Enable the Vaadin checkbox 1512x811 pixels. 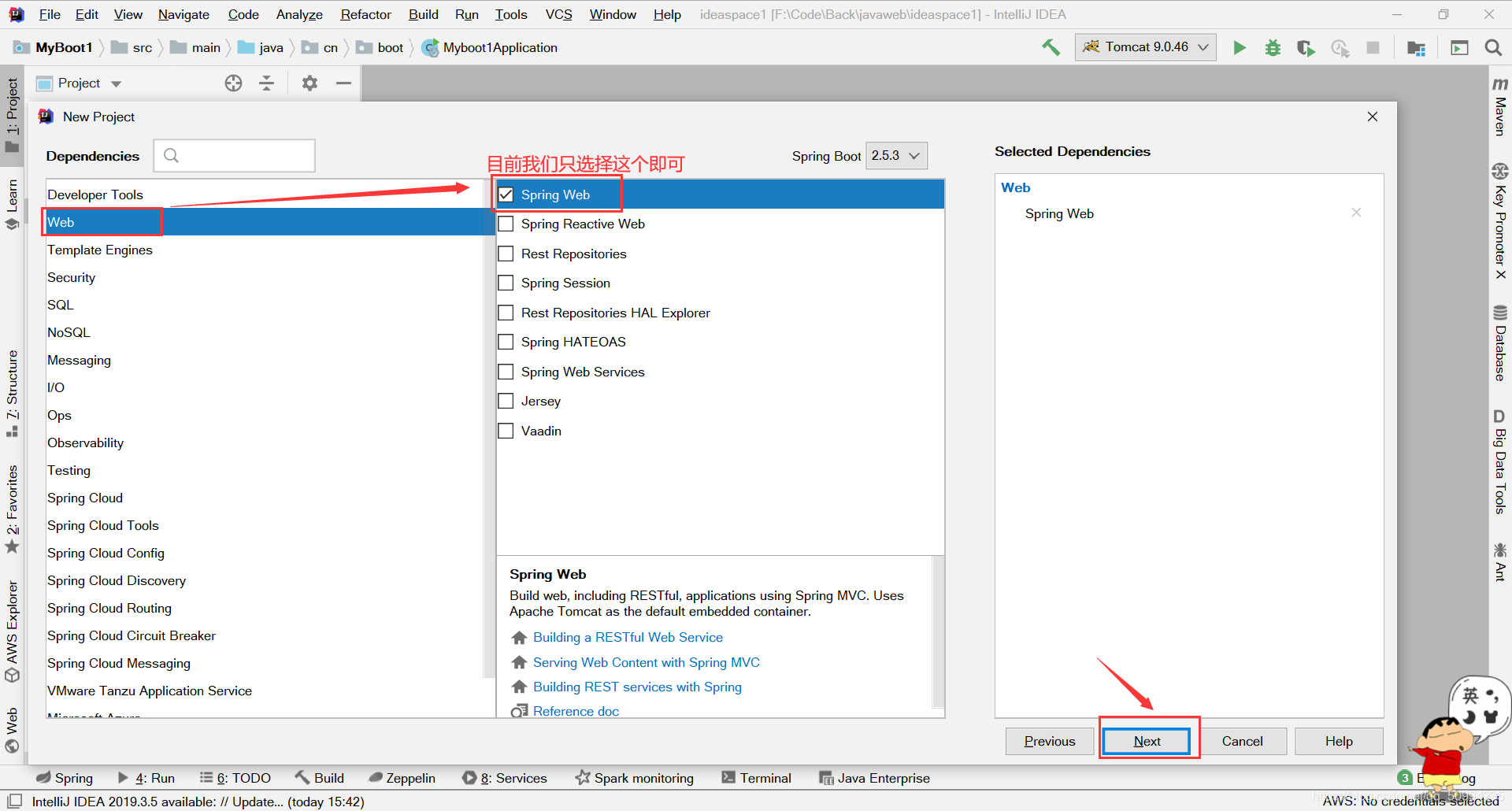click(x=506, y=431)
